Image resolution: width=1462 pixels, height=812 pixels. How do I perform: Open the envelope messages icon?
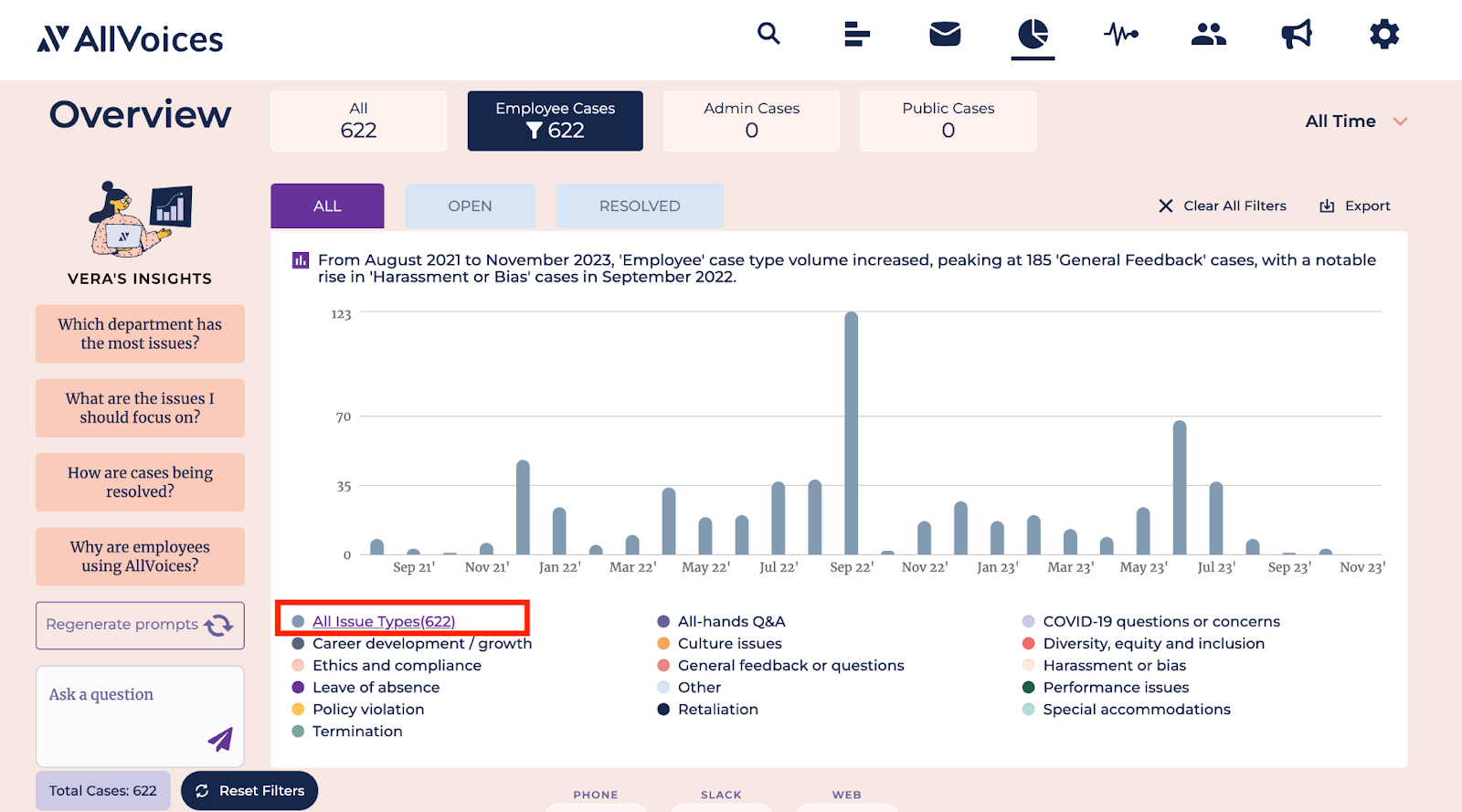(945, 35)
